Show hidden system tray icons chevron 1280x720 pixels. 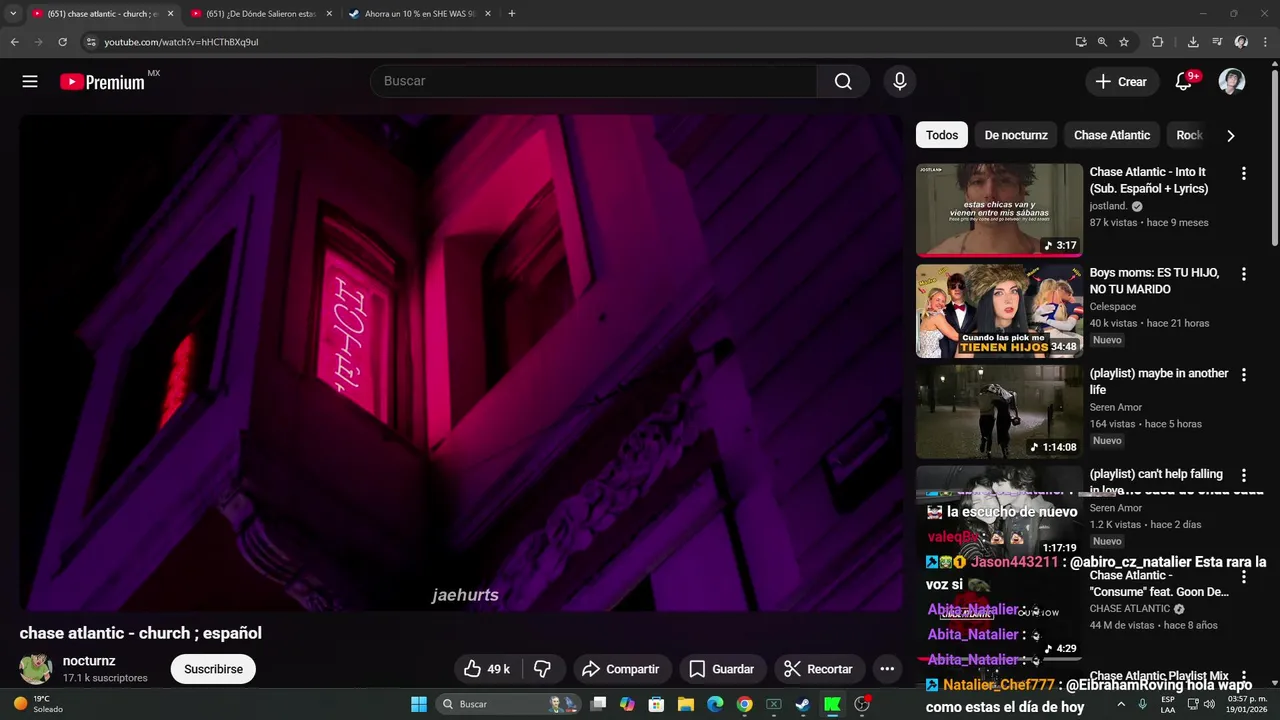1120,704
